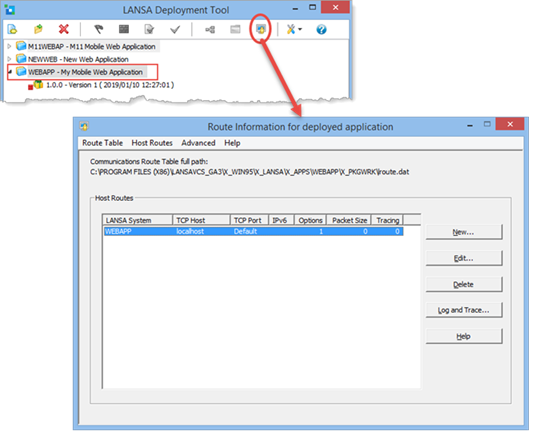The image size is (536, 435).
Task: Click the document with pencil toolbar icon
Action: 149,29
